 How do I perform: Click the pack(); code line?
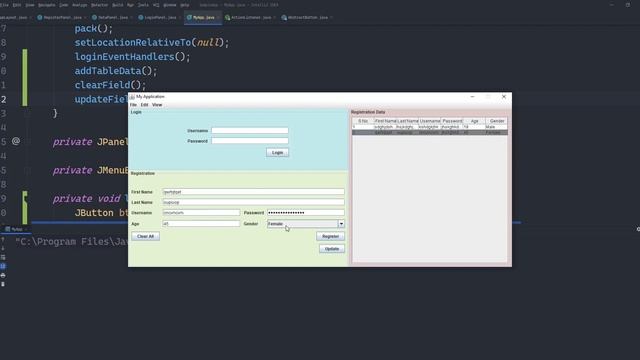[x=93, y=29]
